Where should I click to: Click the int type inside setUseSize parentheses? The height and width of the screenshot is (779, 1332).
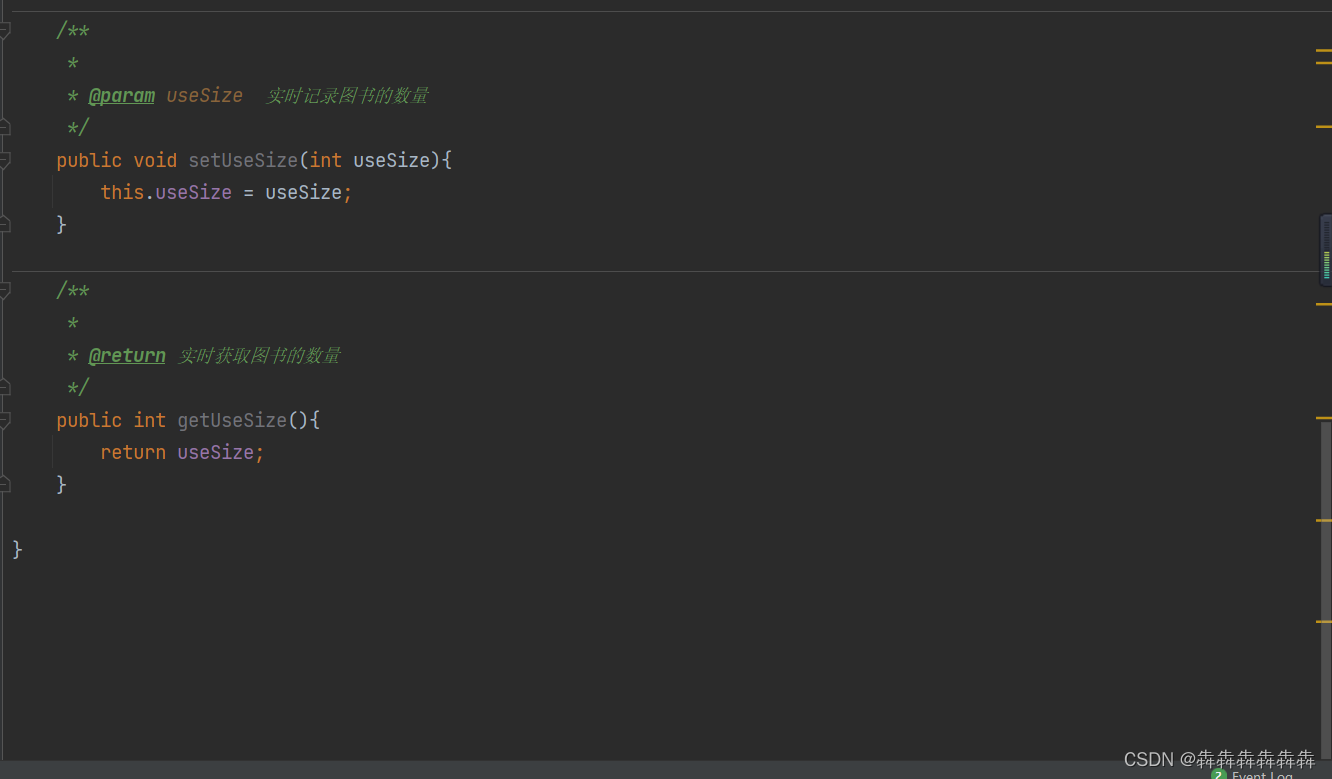coord(326,160)
